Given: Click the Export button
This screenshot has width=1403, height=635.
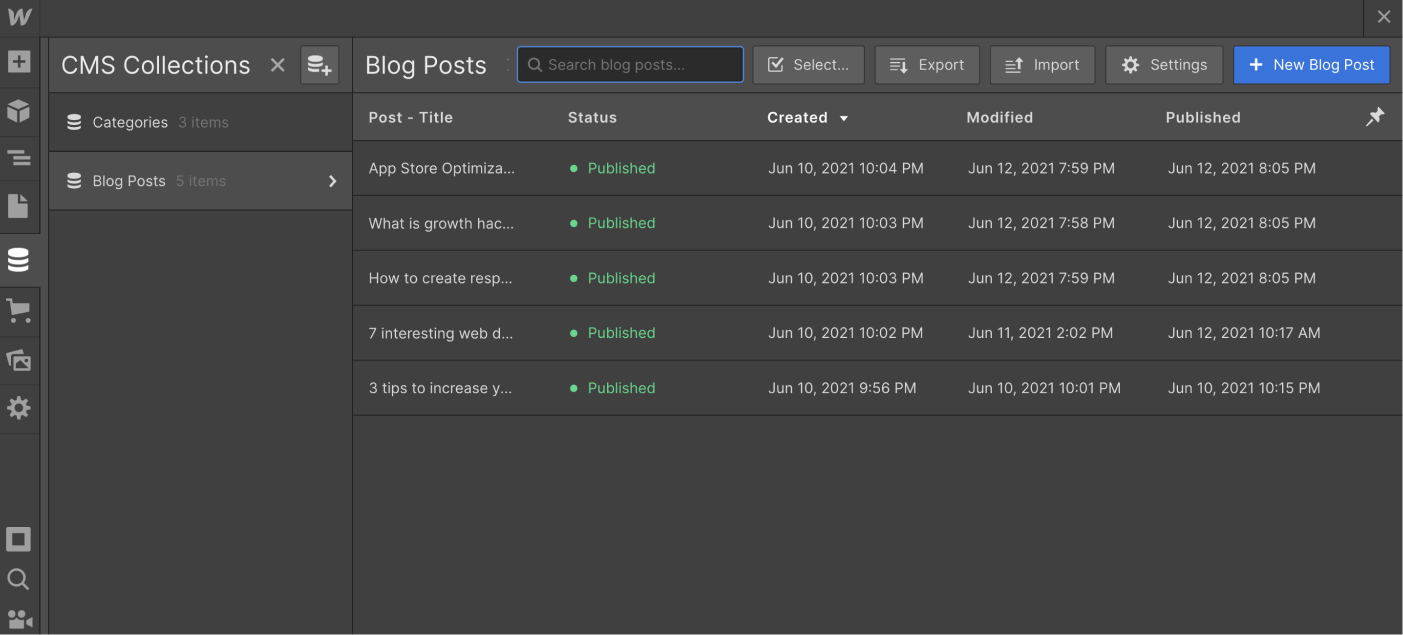Looking at the screenshot, I should click(x=927, y=65).
